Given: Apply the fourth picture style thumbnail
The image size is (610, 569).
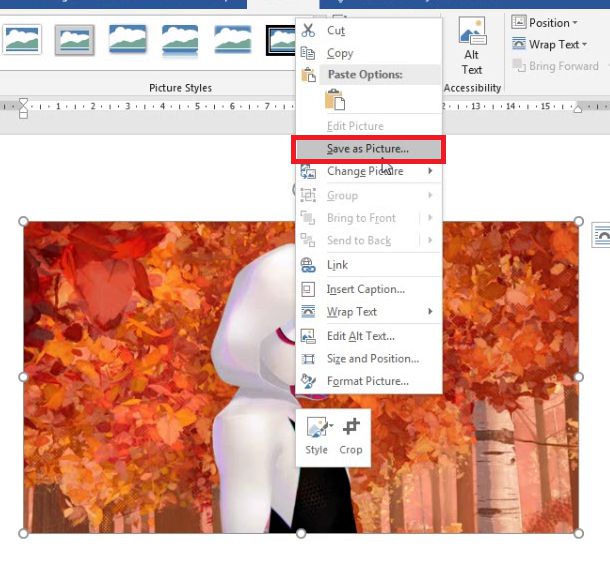Looking at the screenshot, I should point(180,40).
